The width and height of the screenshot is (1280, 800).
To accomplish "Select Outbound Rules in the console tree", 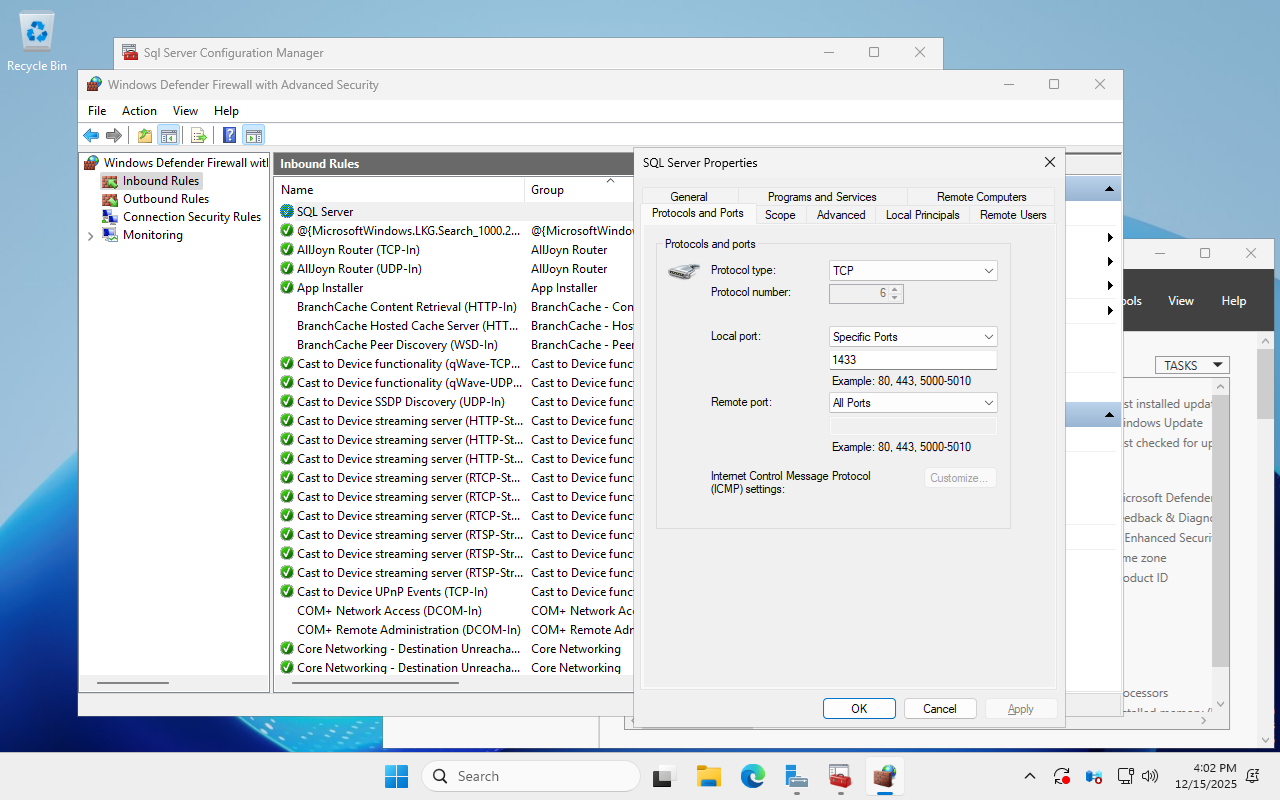I will (x=165, y=198).
